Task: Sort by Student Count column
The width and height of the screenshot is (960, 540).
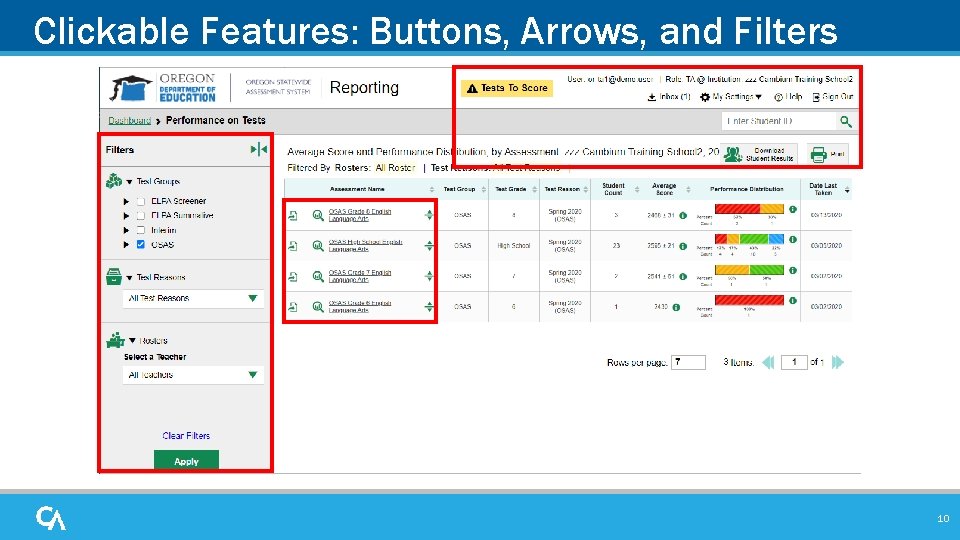Action: [x=637, y=189]
